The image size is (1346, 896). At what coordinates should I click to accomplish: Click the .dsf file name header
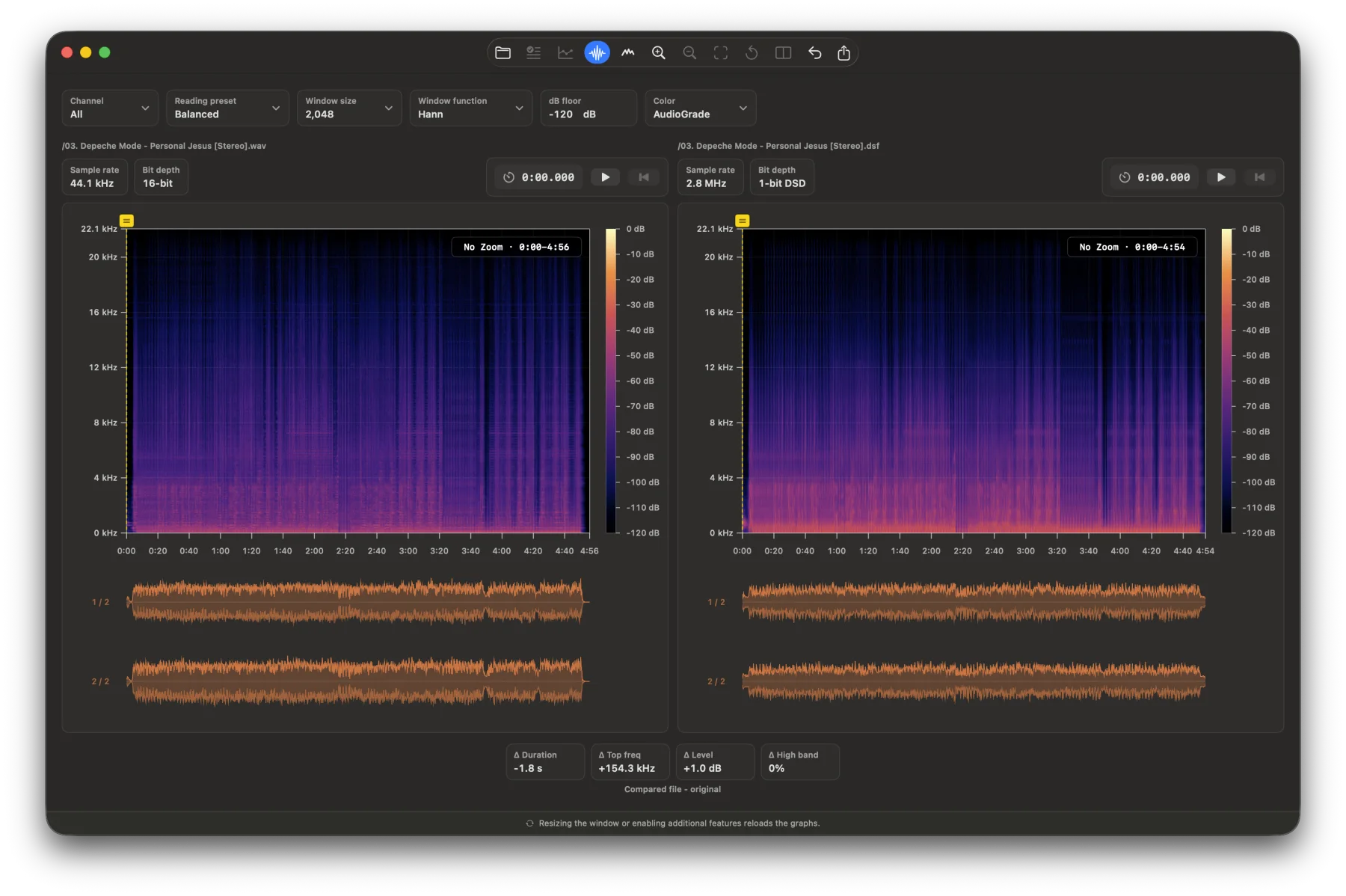(x=778, y=146)
